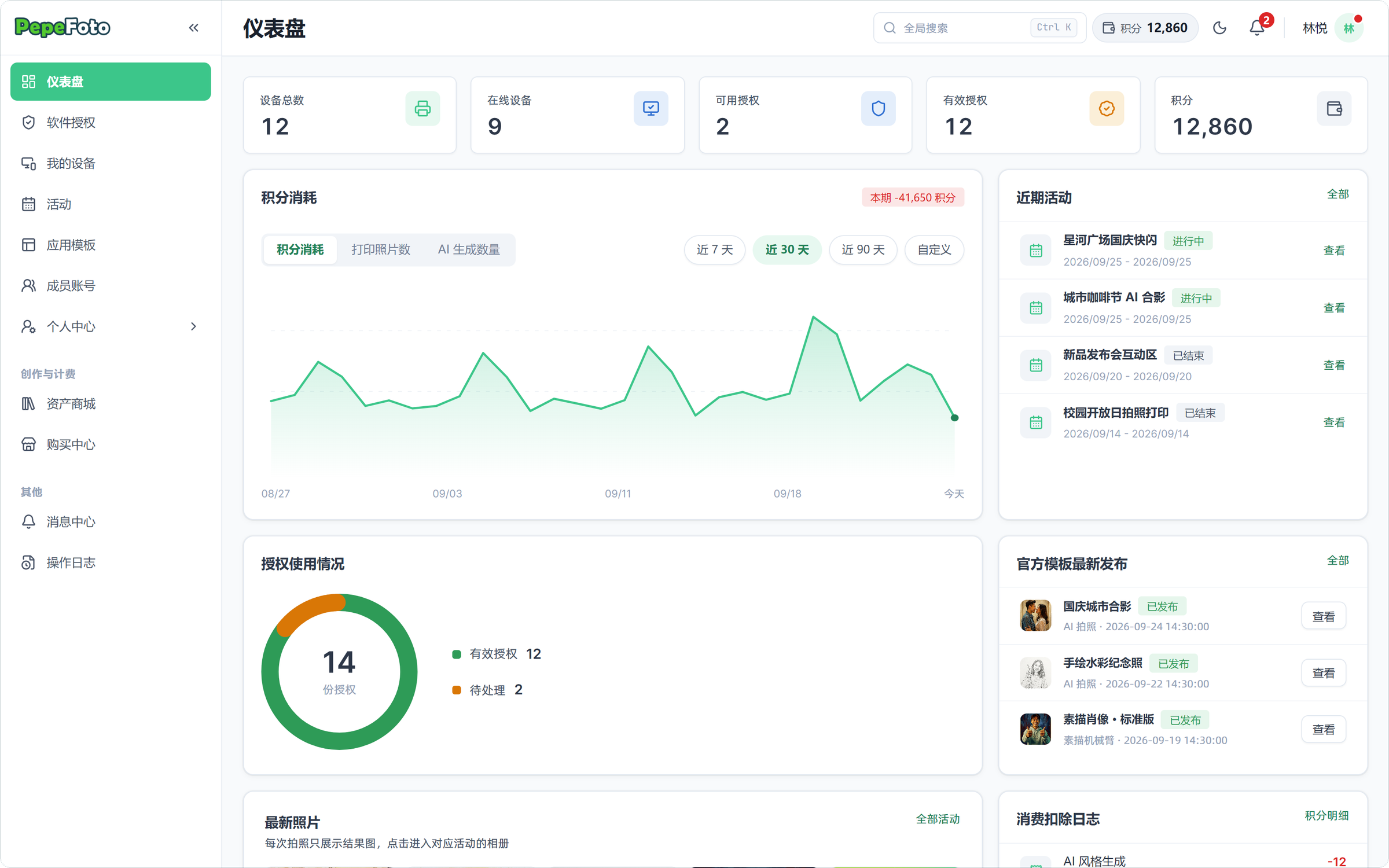1389x868 pixels.
Task: Collapse the sidebar with the double-chevron icon
Action: [x=193, y=28]
